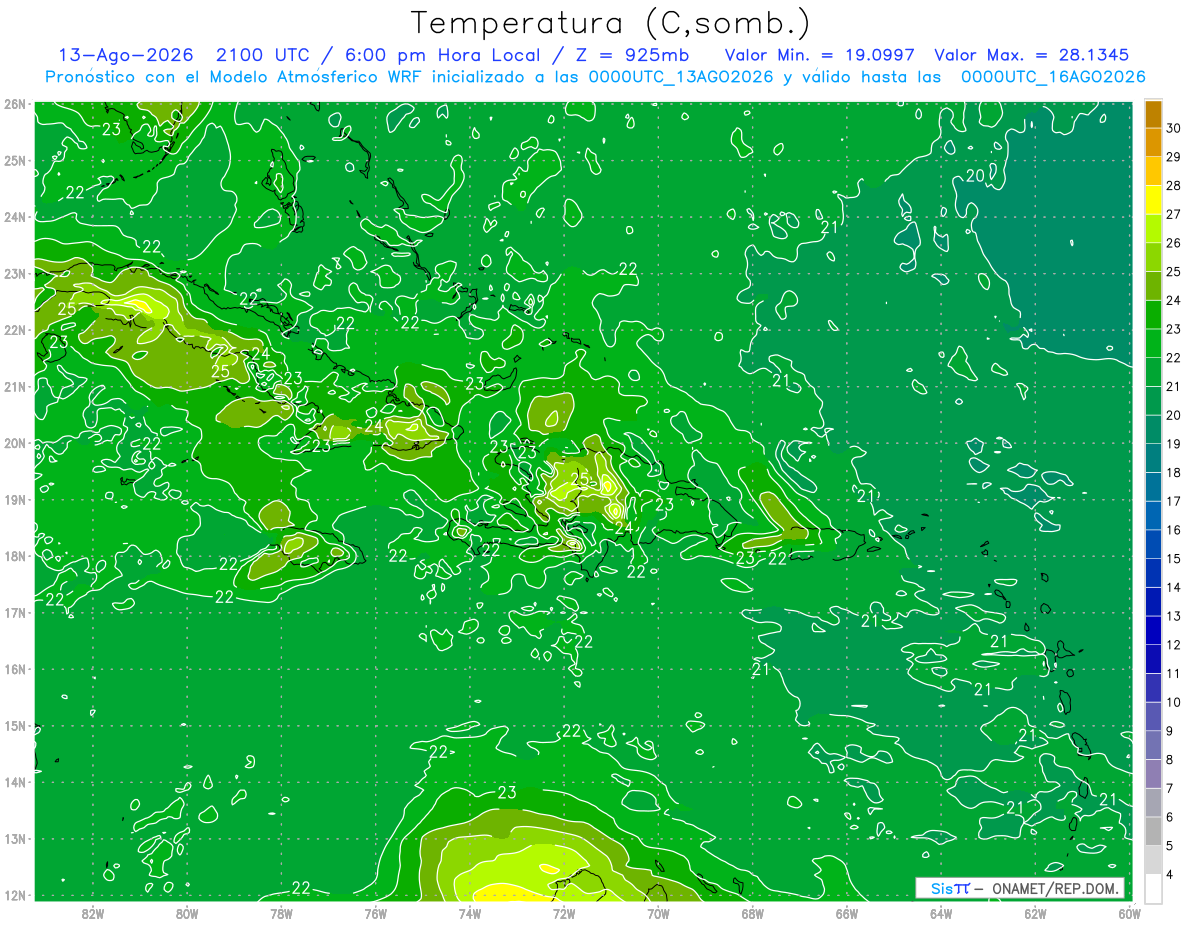Click 'Valor Min. = 19.0997' text
Viewport: 1200px width, 927px height.
point(820,55)
